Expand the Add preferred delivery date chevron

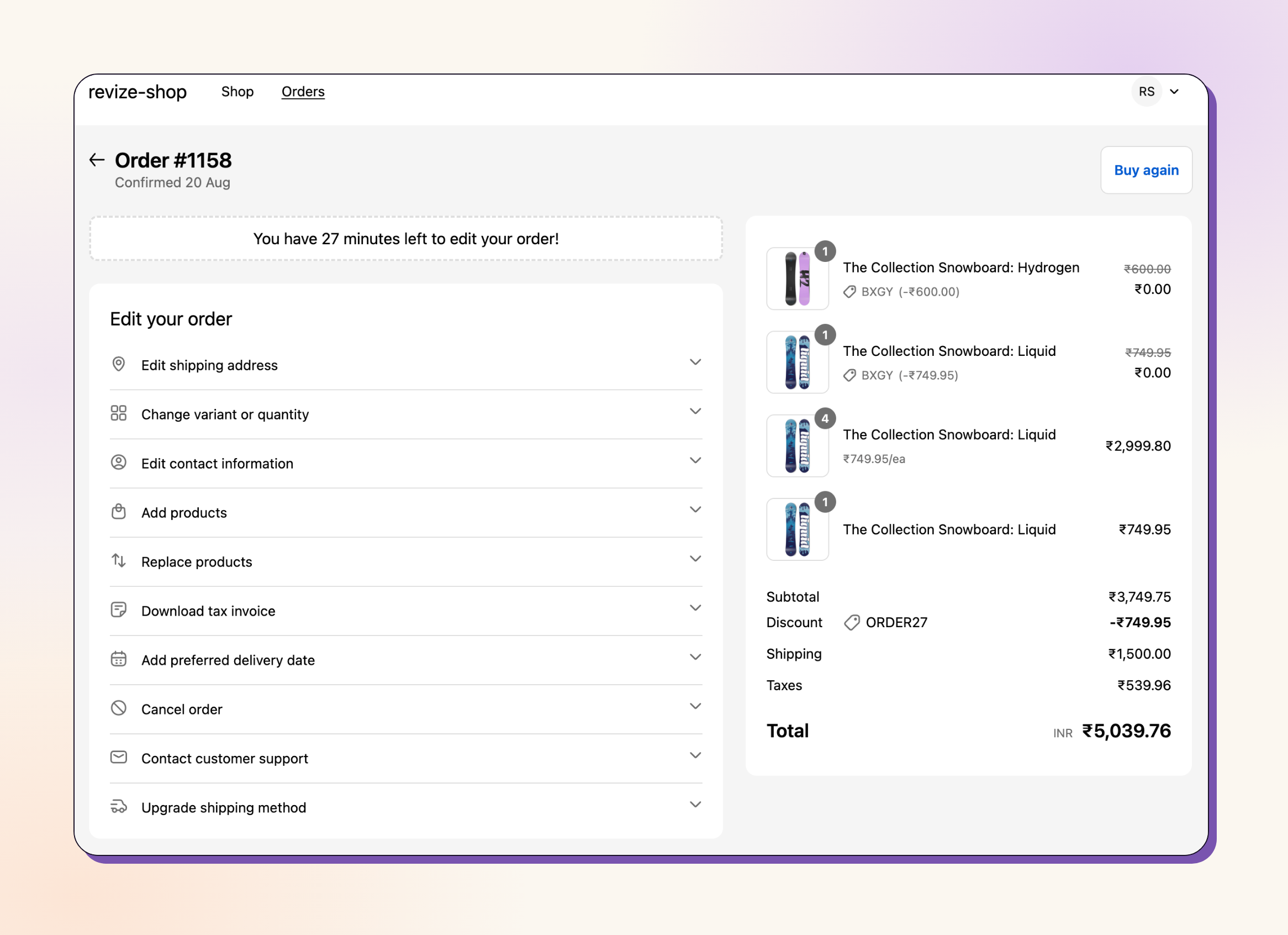point(696,657)
